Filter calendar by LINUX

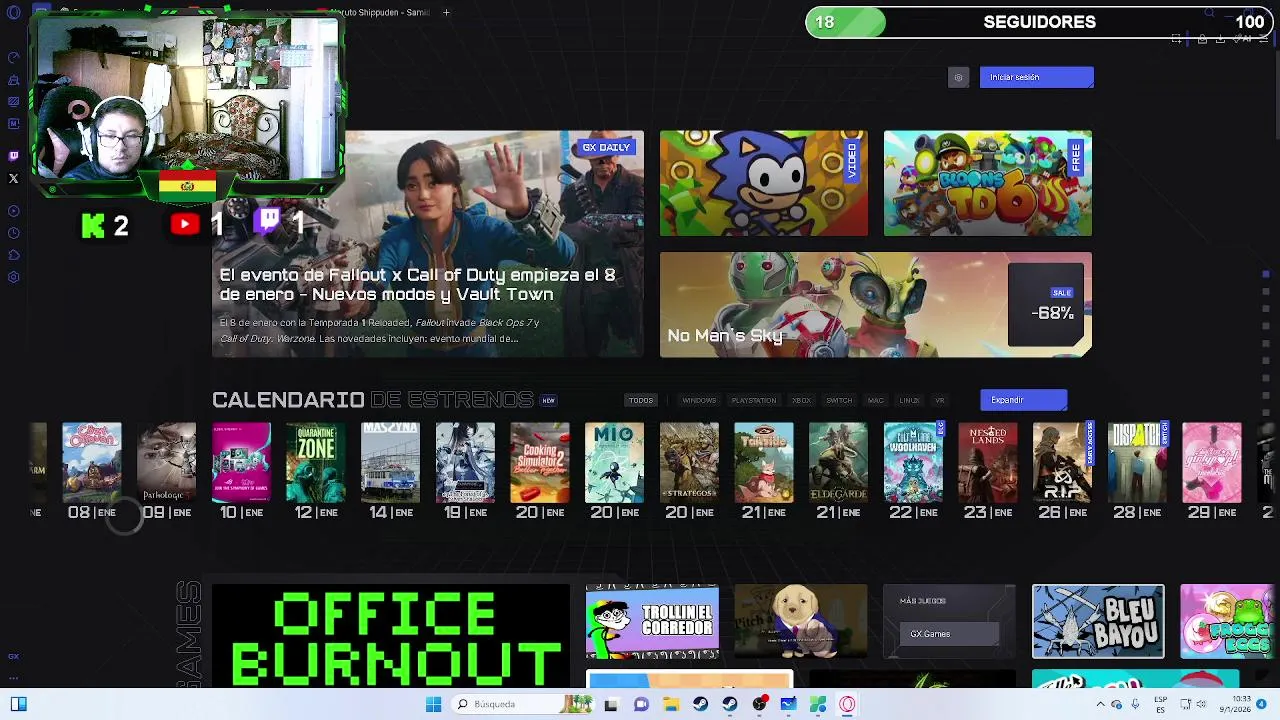[909, 400]
